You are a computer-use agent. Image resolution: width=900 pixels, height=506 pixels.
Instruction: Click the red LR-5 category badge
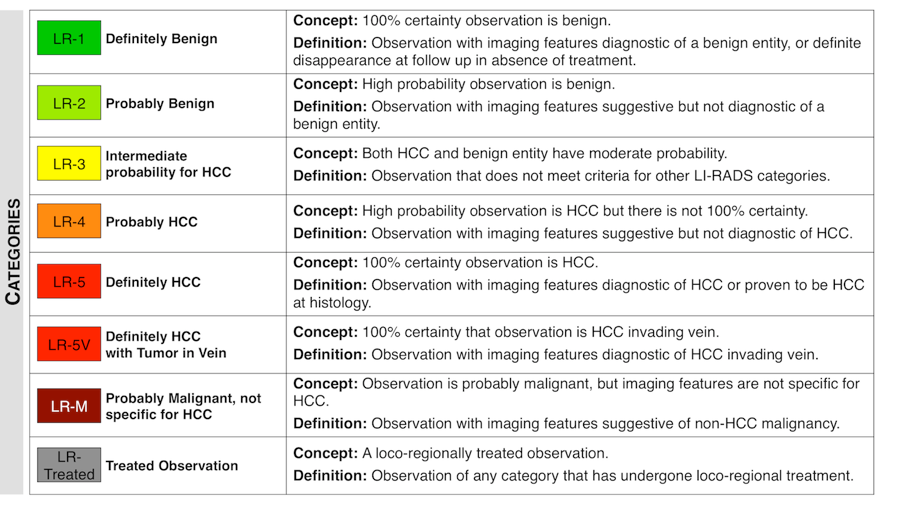(x=69, y=282)
